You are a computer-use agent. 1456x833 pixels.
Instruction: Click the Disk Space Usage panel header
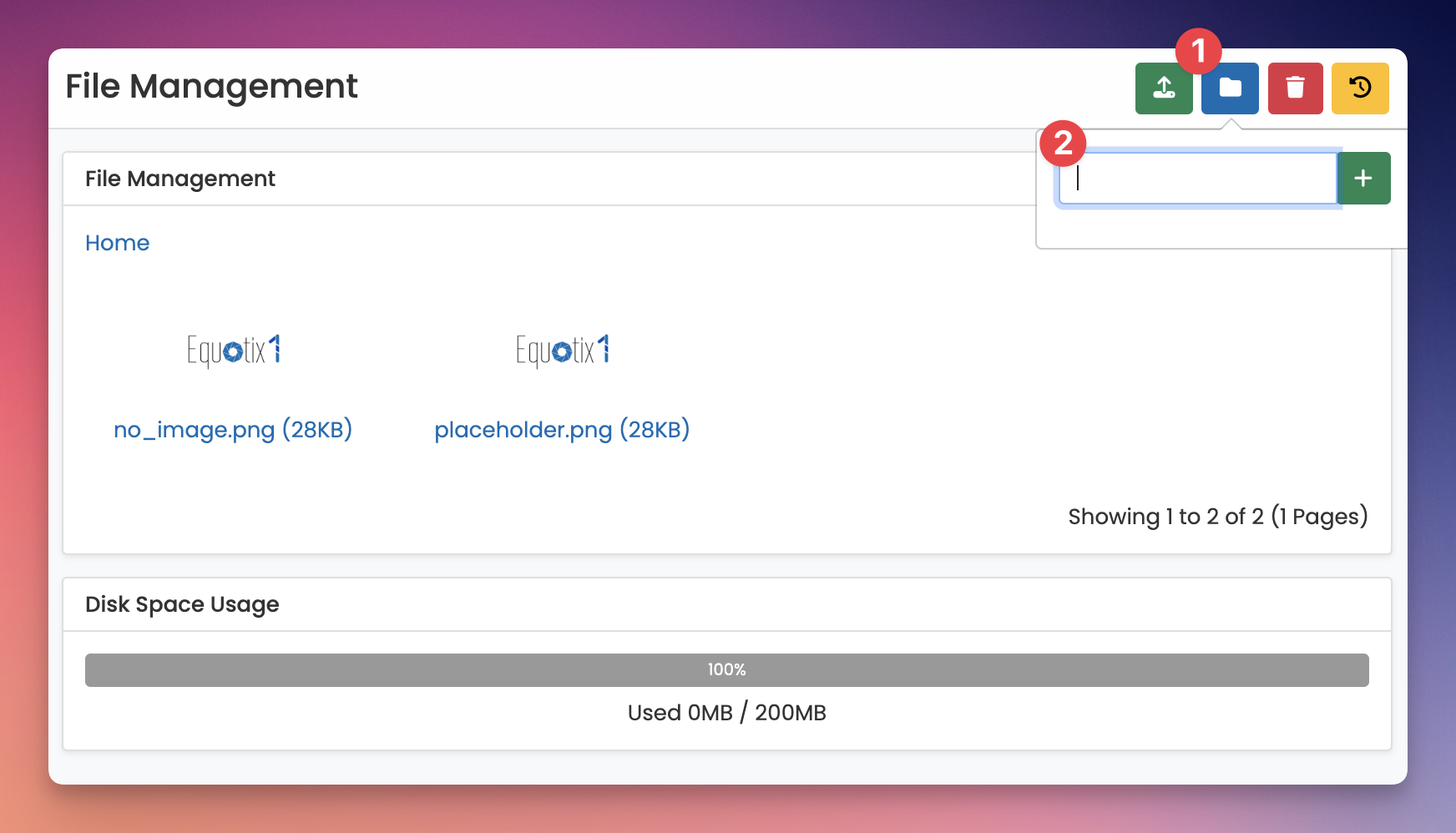click(182, 604)
